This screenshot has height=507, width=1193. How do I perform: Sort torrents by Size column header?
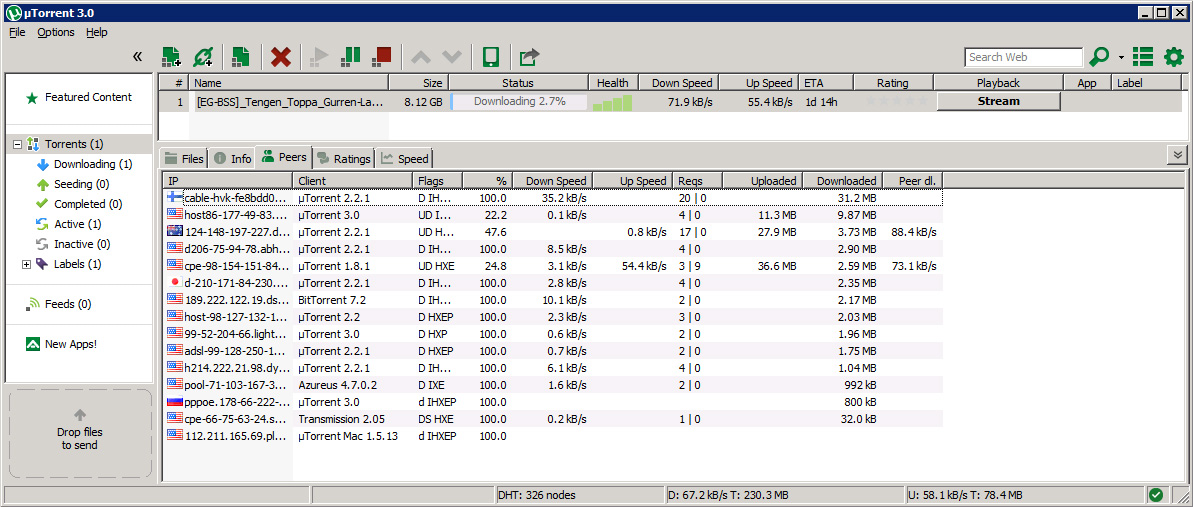click(418, 83)
